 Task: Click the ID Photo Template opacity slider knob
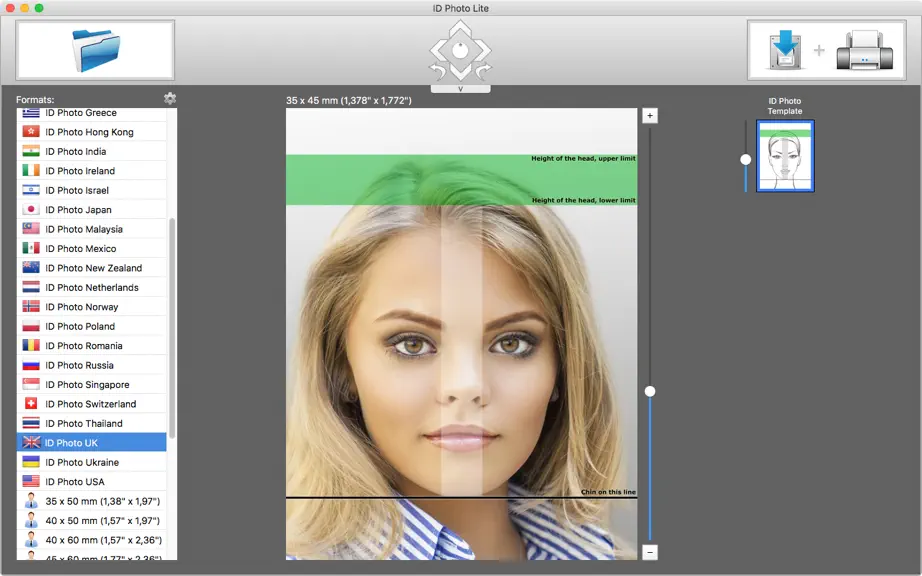(x=746, y=159)
